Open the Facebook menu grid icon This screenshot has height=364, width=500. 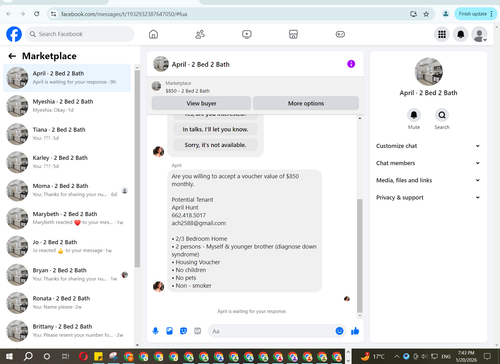tap(442, 34)
